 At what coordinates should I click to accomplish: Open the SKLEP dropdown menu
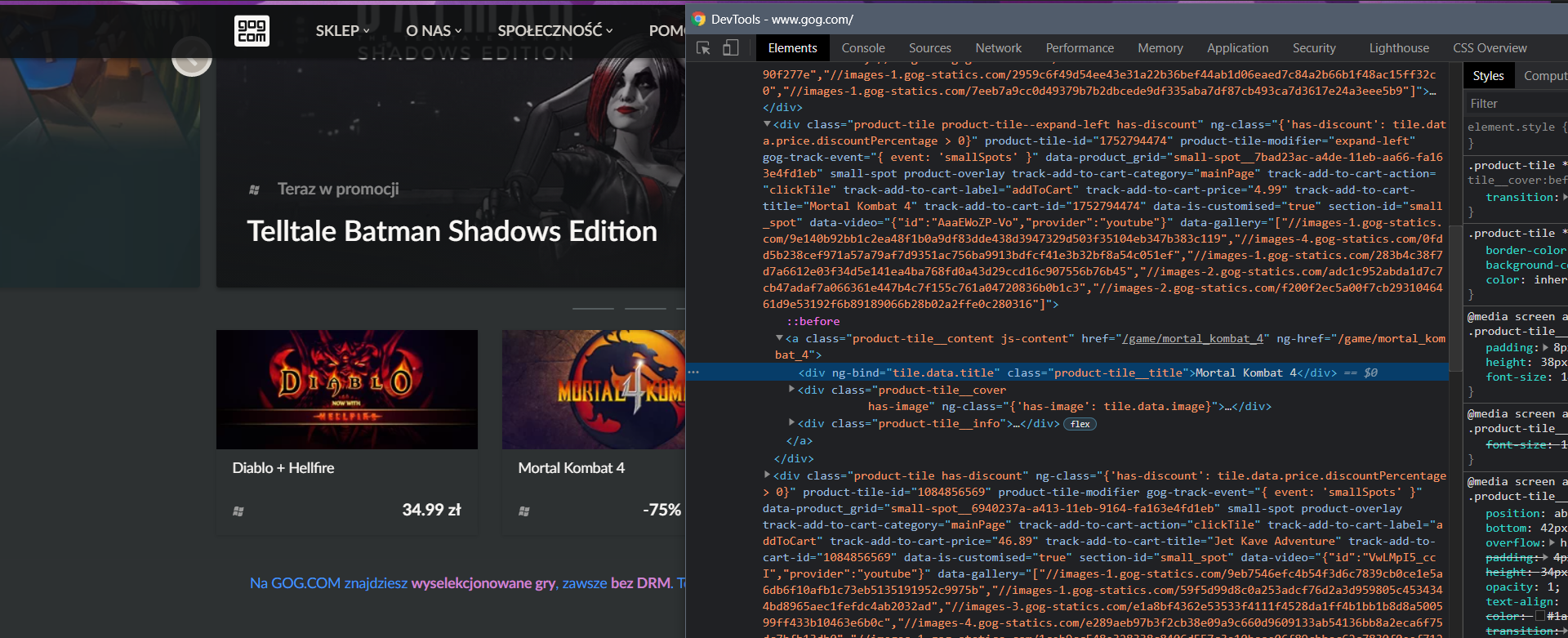click(x=343, y=30)
